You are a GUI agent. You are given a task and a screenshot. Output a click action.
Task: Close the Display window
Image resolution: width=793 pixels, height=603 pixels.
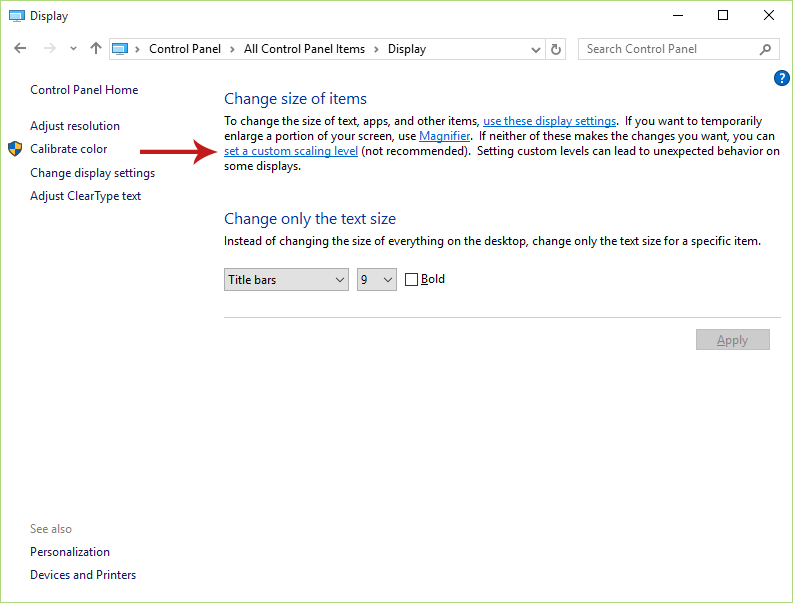[x=769, y=15]
